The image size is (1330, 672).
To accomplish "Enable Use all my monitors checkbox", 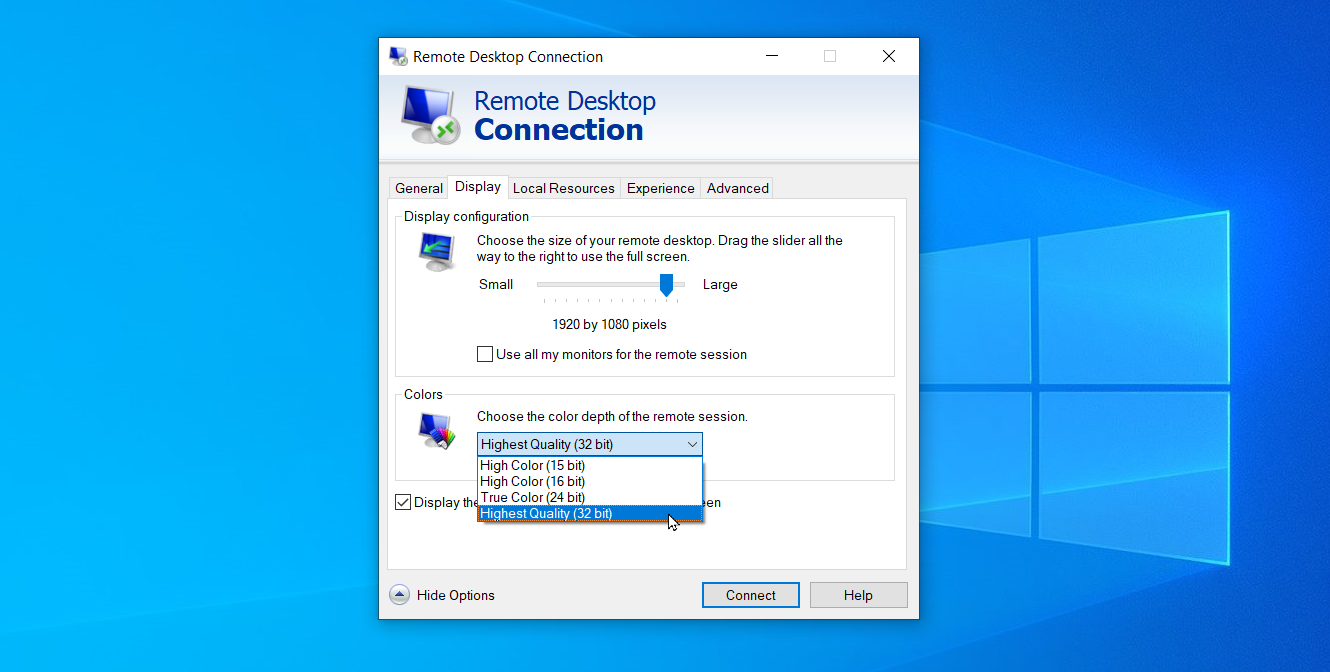I will (485, 354).
